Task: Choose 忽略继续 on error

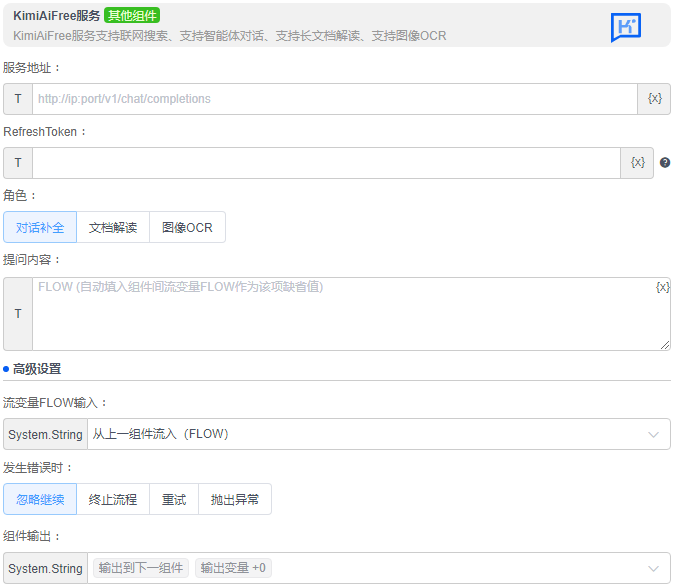Action: tap(40, 499)
